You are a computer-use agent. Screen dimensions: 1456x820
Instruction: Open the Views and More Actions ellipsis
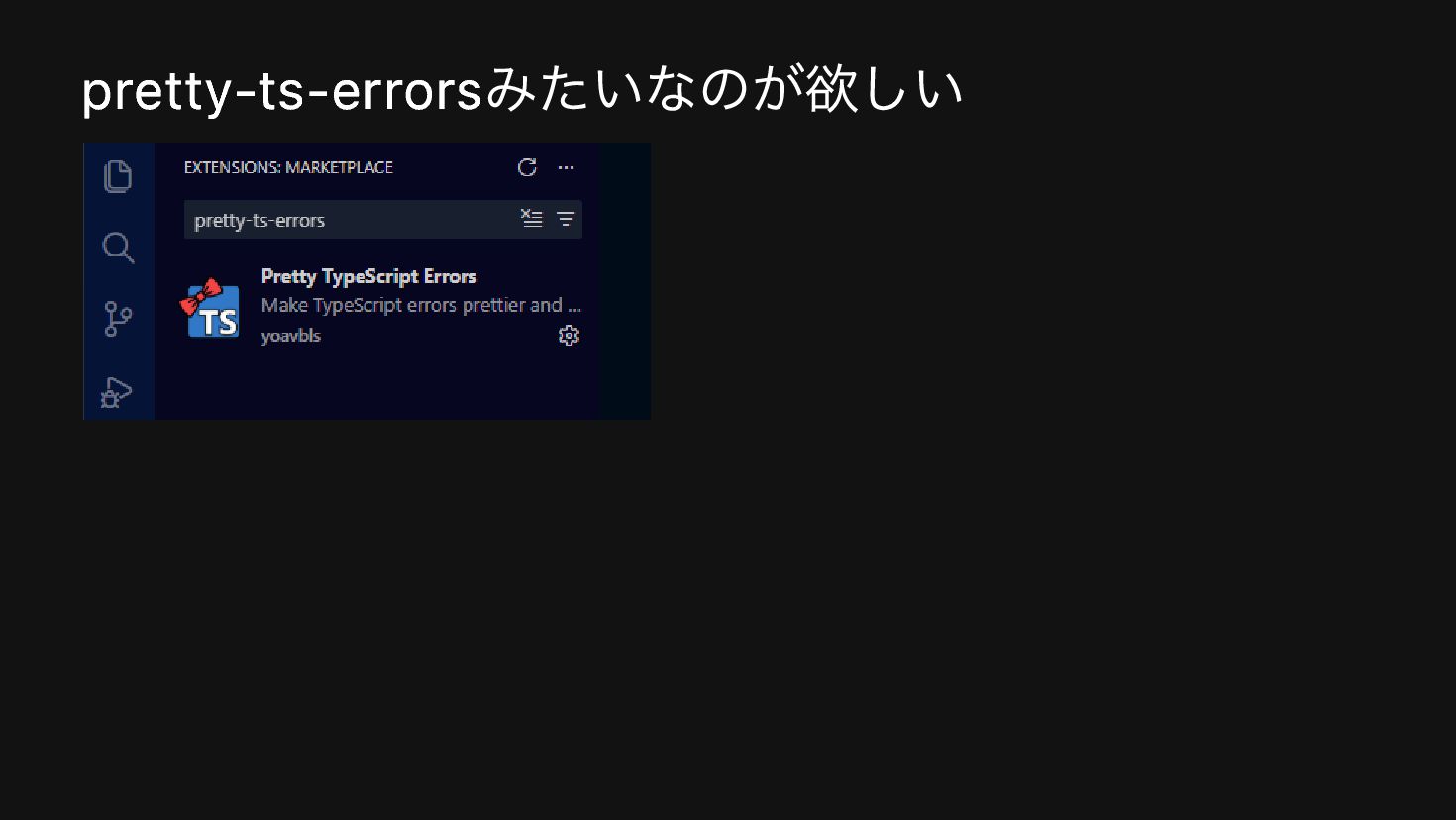(x=566, y=167)
